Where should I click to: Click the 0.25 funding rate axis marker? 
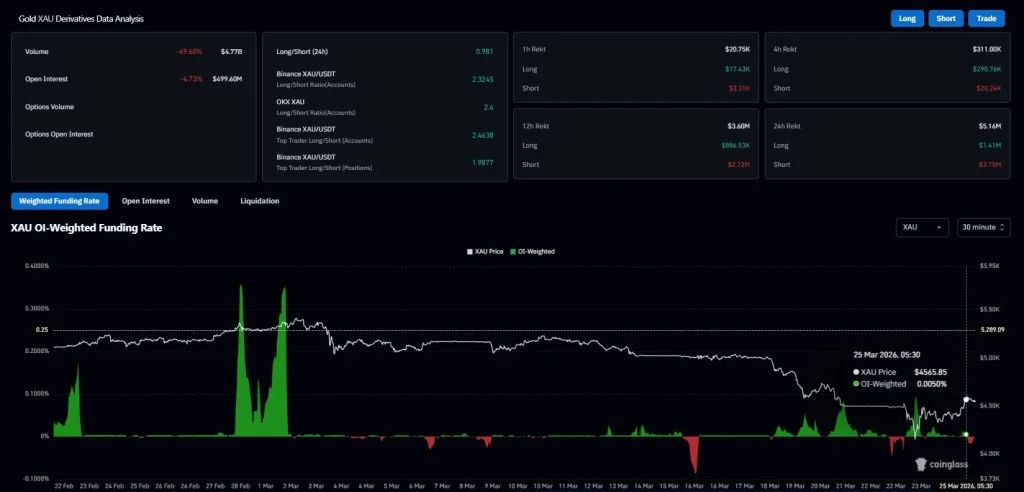click(x=42, y=330)
